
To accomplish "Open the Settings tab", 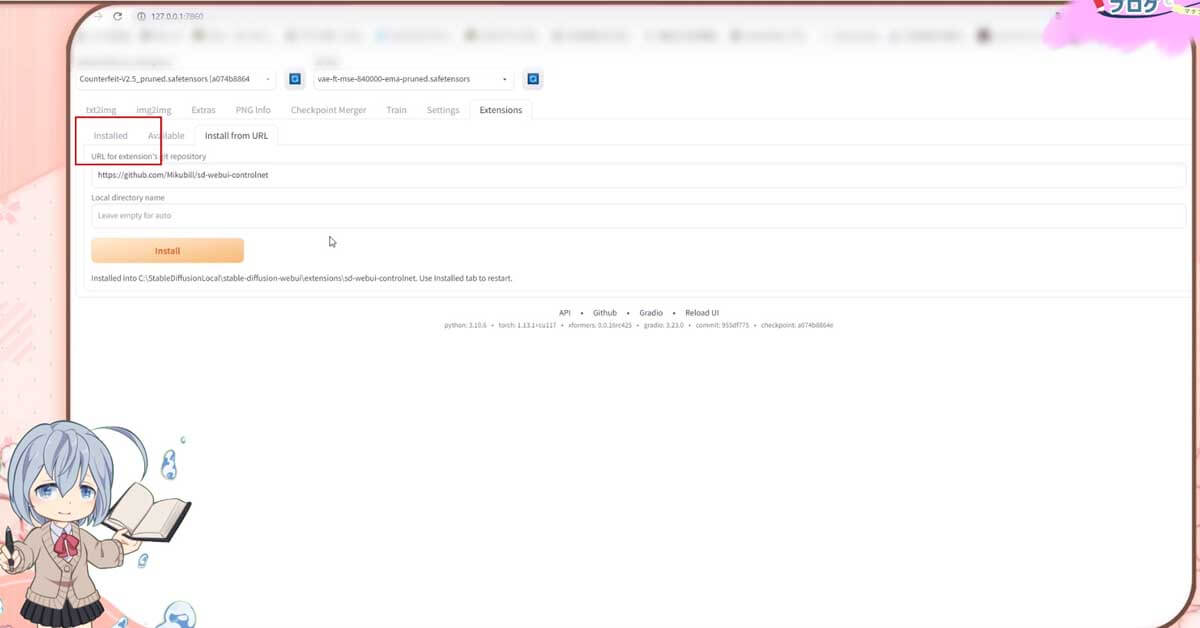I will pyautogui.click(x=443, y=110).
